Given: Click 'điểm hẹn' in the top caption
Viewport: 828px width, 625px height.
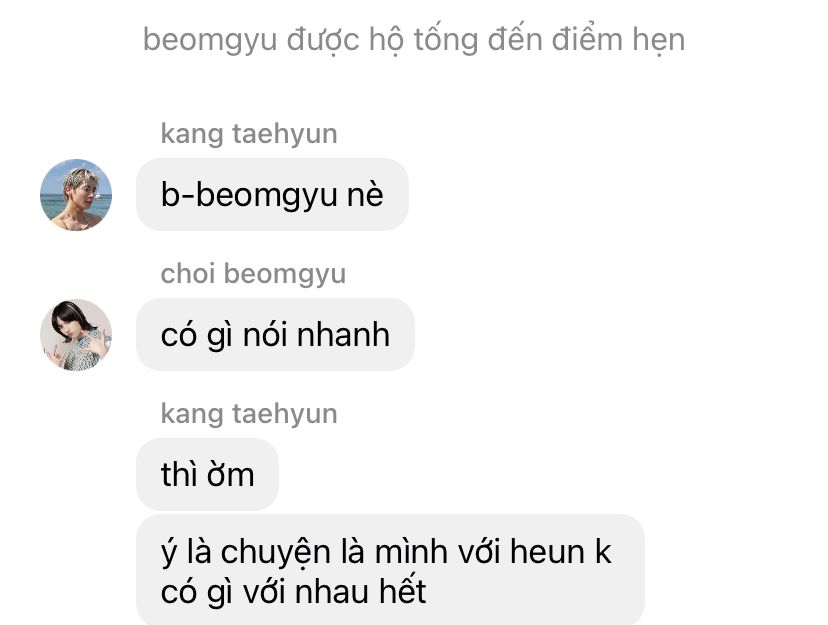Looking at the screenshot, I should coord(618,40).
